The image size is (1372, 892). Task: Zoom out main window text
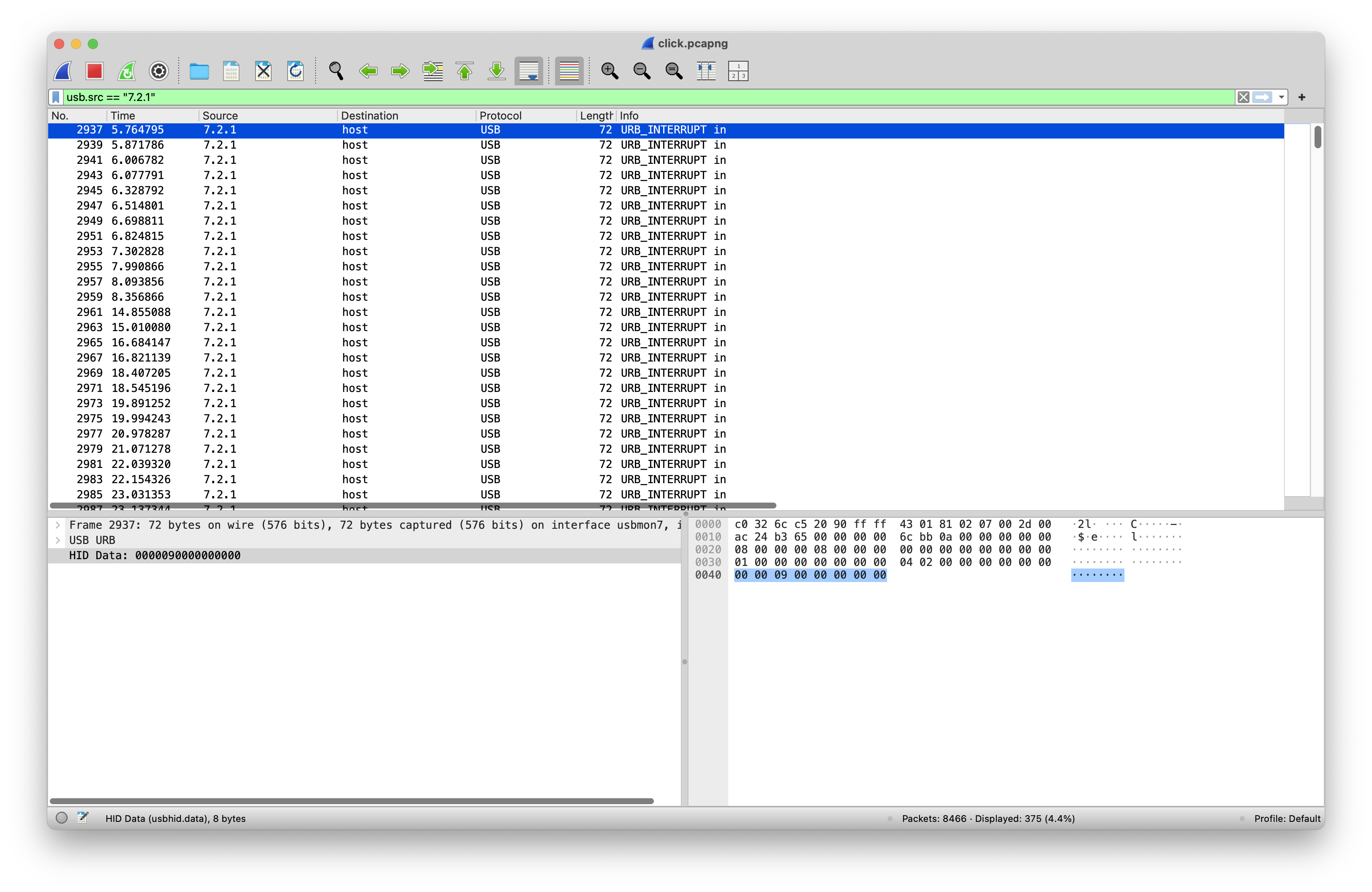point(642,71)
